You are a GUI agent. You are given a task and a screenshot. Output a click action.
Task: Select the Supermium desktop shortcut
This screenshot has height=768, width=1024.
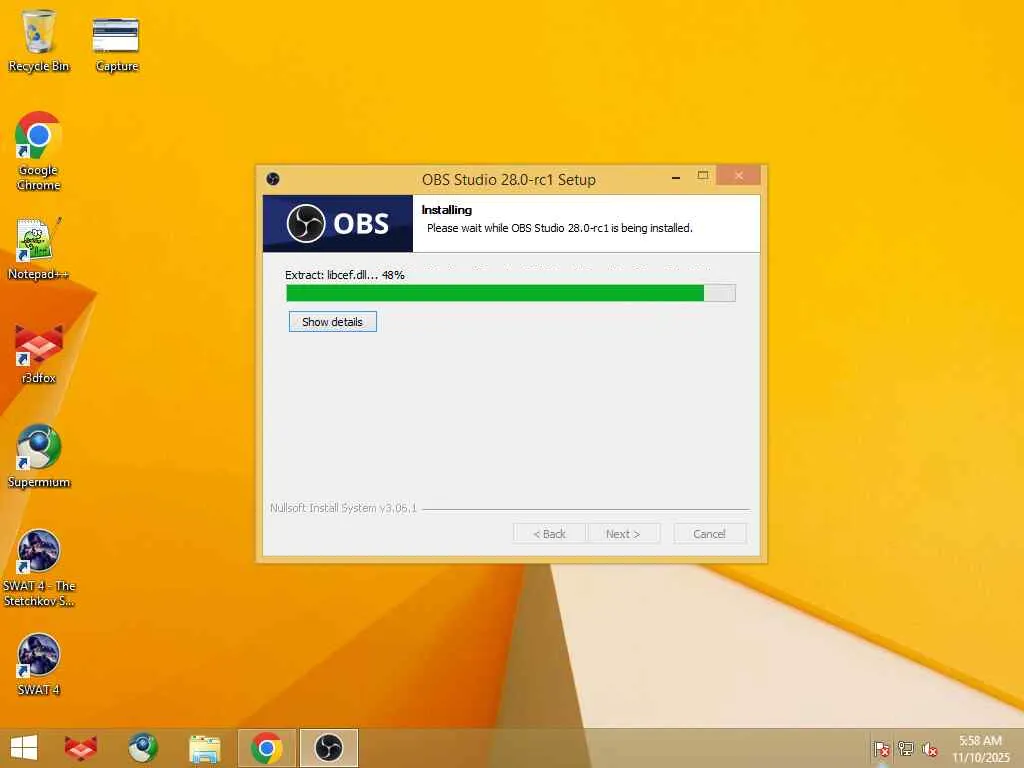[x=39, y=457]
